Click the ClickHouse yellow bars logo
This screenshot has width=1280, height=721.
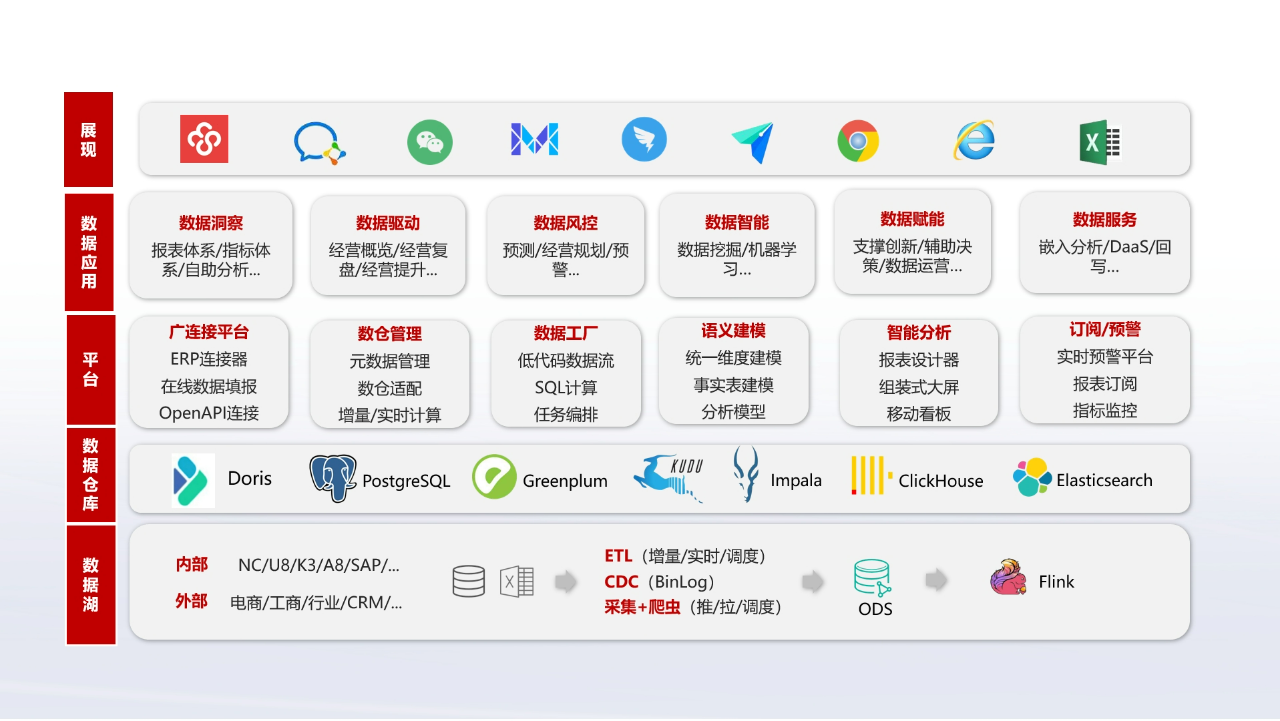click(870, 476)
